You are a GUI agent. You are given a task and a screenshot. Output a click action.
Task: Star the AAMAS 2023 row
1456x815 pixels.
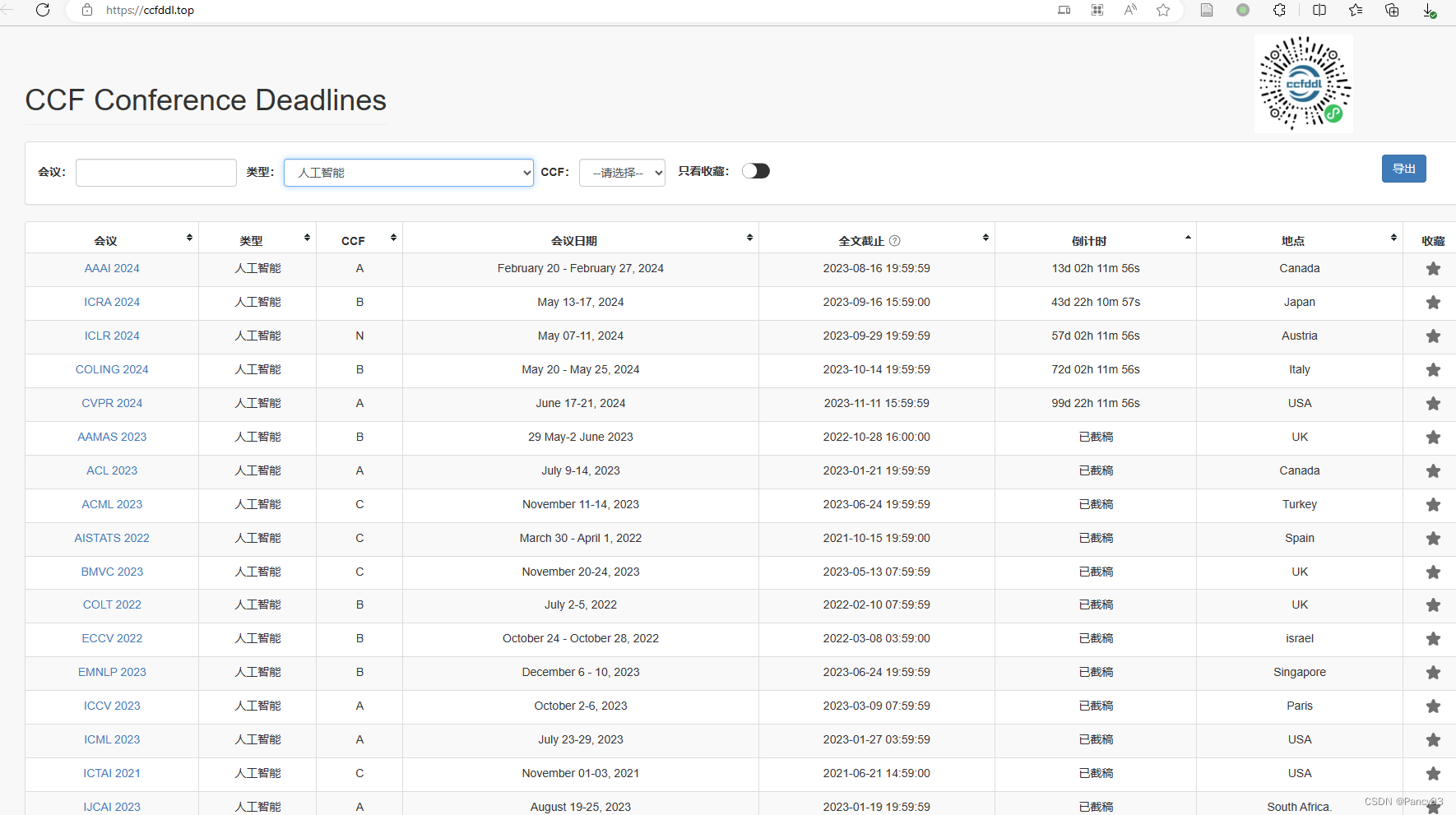pos(1433,438)
